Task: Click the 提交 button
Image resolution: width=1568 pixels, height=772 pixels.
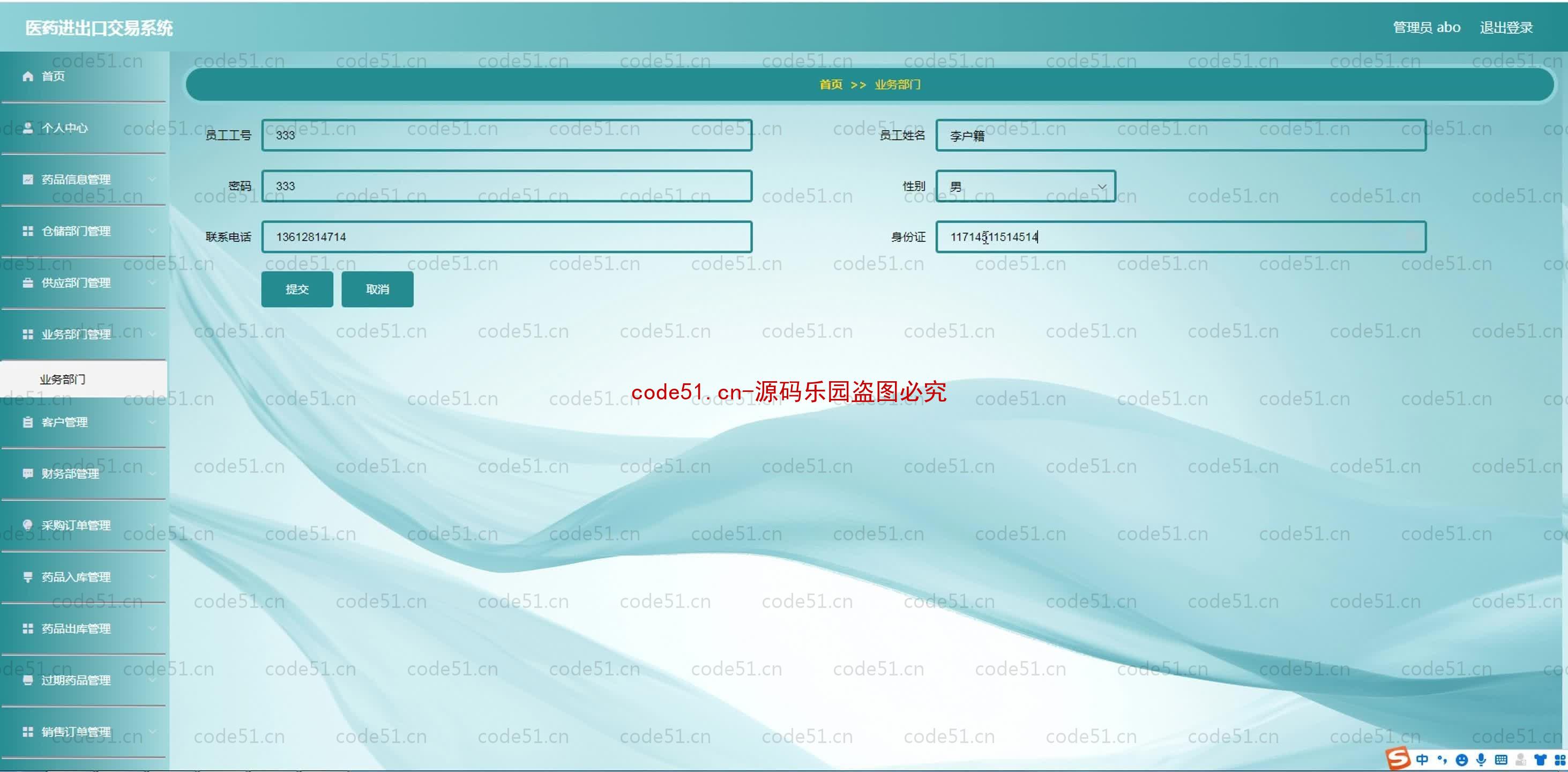Action: (x=296, y=289)
